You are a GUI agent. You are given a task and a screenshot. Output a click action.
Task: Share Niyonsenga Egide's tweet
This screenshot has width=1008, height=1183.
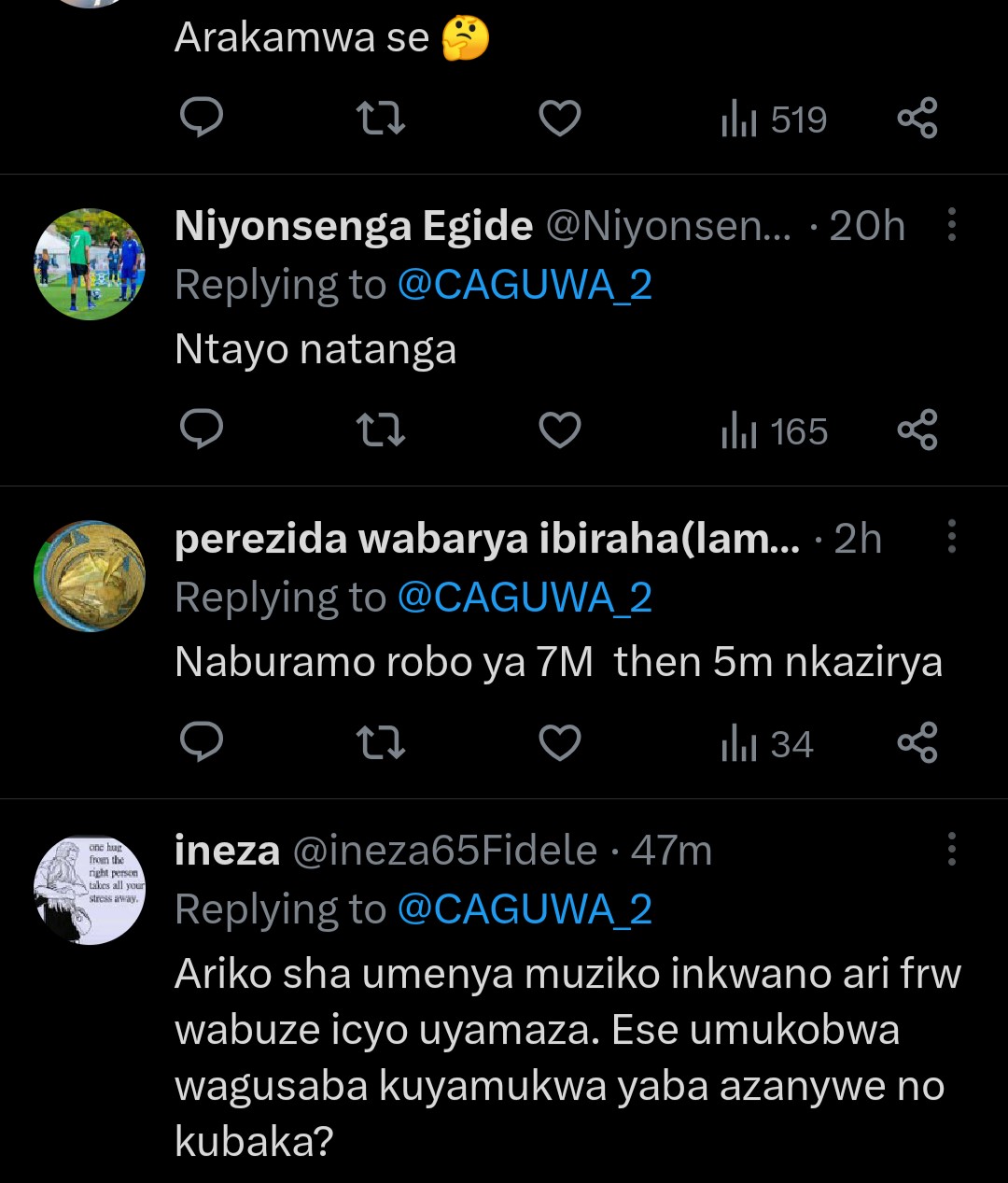click(917, 430)
